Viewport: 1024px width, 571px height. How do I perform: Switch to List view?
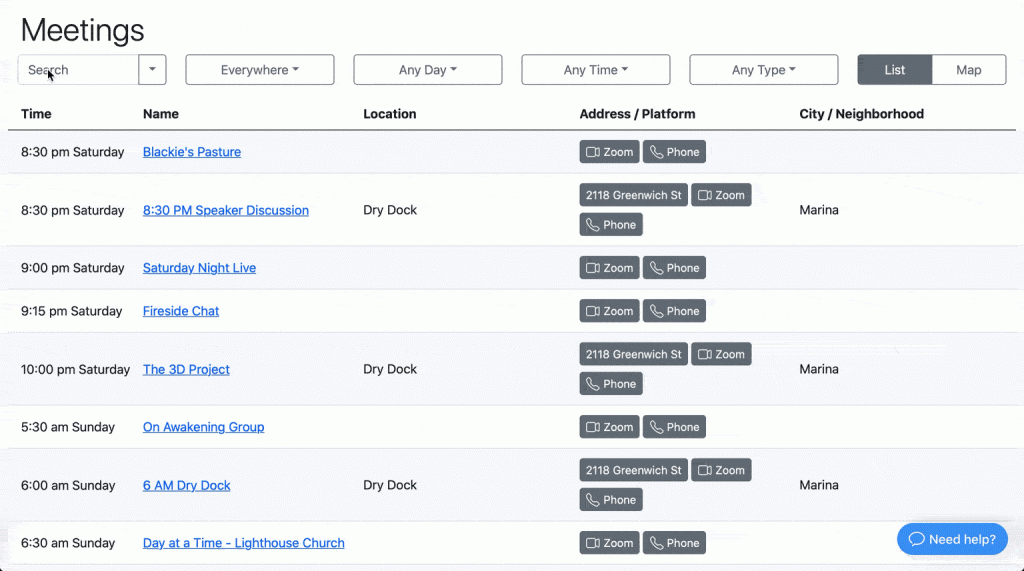(894, 70)
